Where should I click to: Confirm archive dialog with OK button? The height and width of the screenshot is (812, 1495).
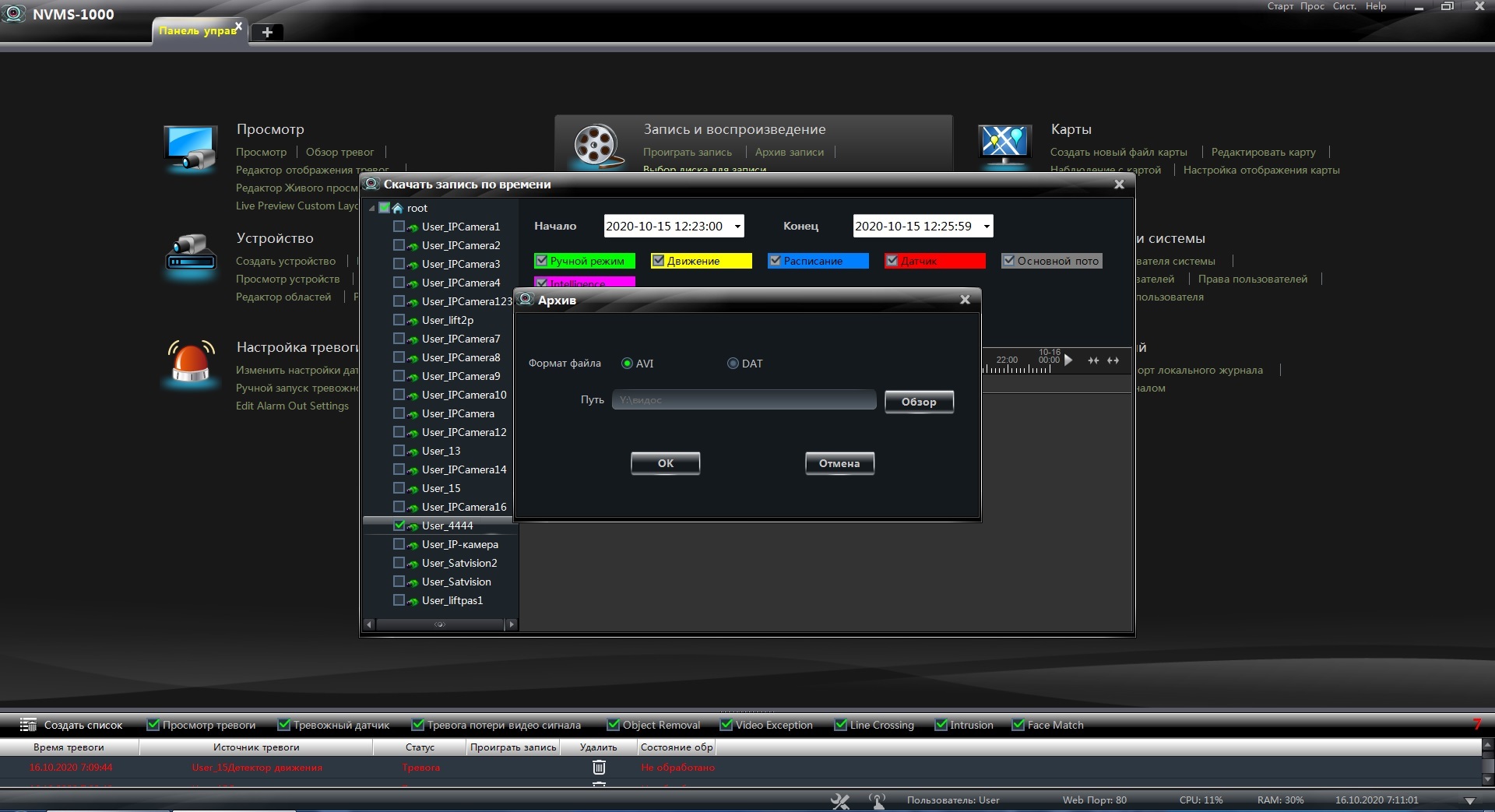(x=665, y=463)
